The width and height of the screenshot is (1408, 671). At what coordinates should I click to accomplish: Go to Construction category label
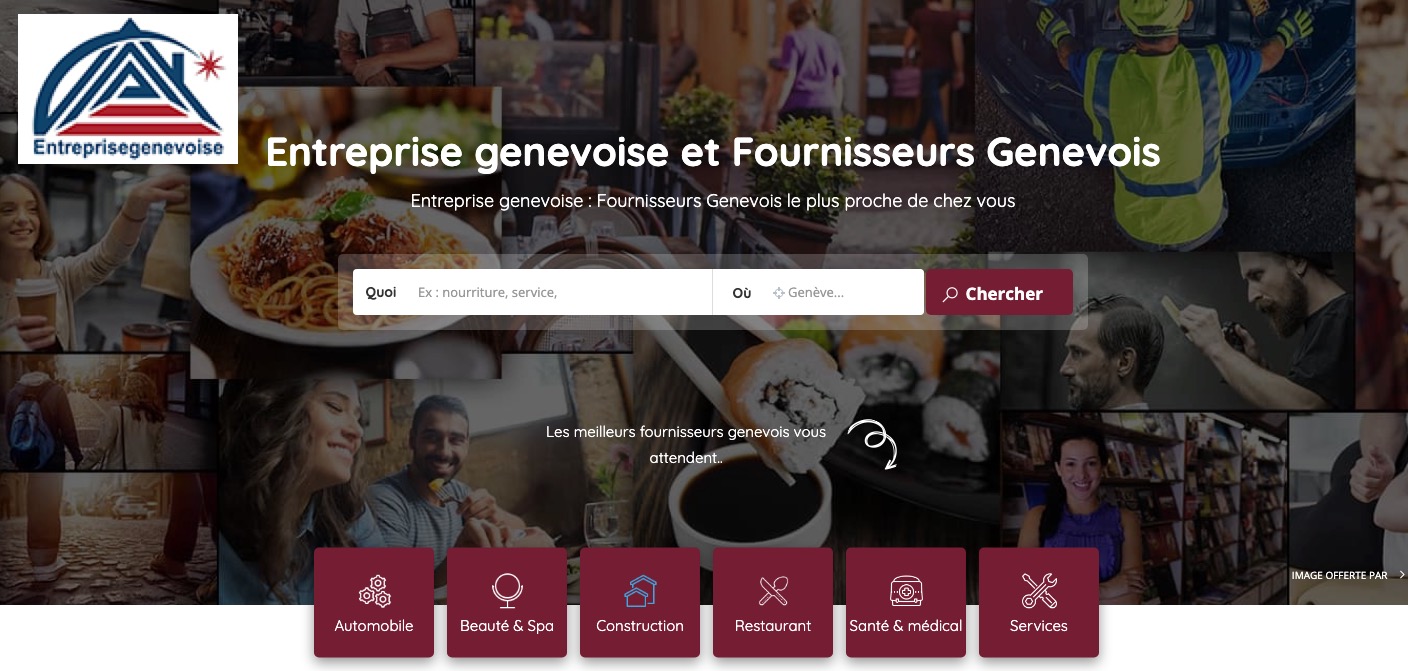(640, 626)
